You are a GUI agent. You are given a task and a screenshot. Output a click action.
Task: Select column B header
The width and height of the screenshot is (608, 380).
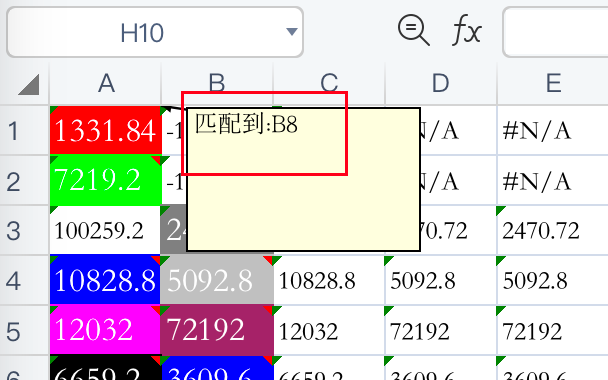pyautogui.click(x=217, y=83)
